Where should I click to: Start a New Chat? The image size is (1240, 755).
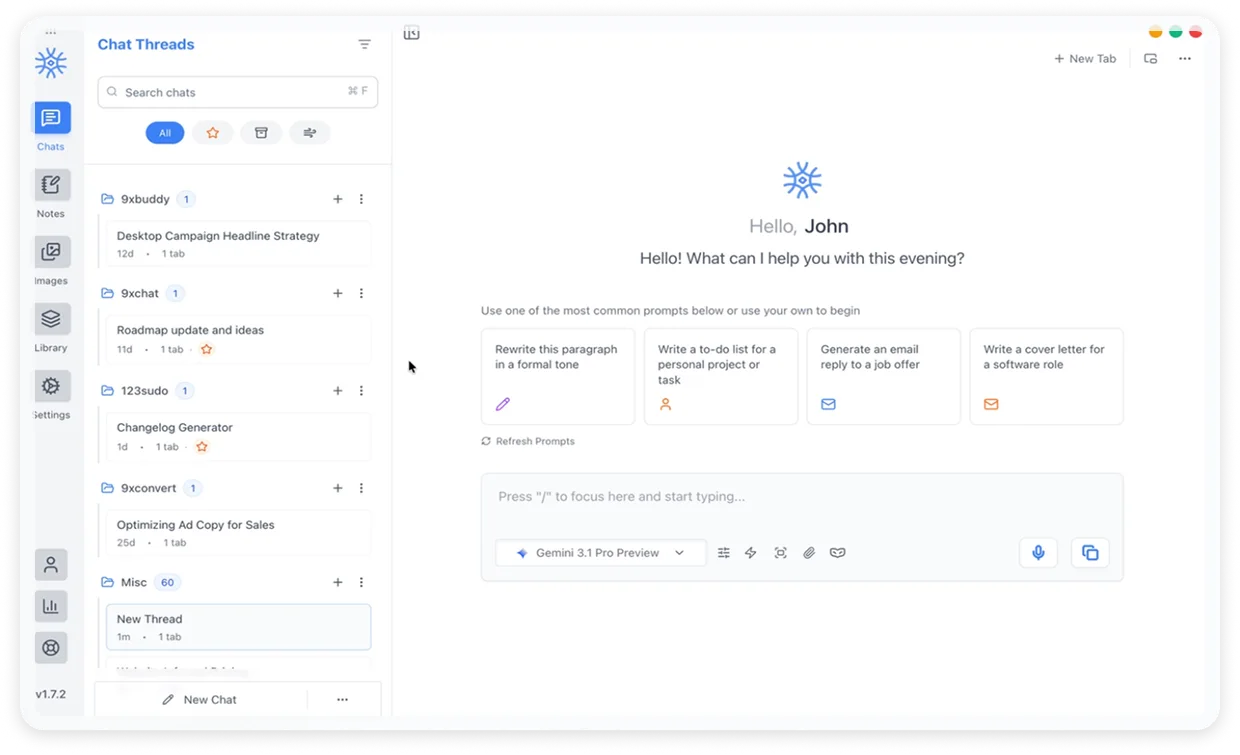click(200, 699)
